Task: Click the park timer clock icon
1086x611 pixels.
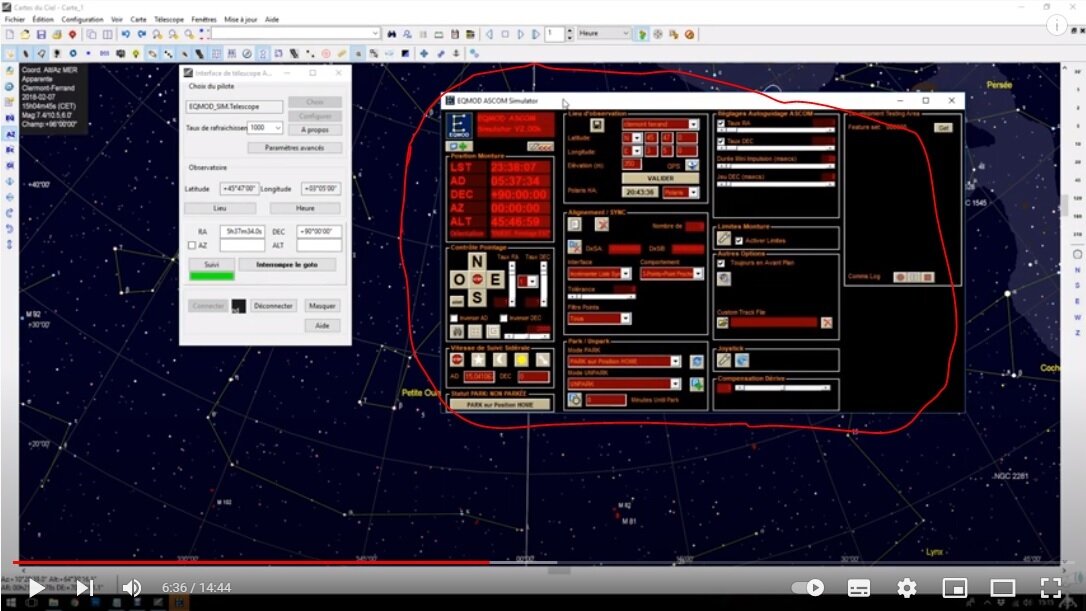Action: pos(575,400)
